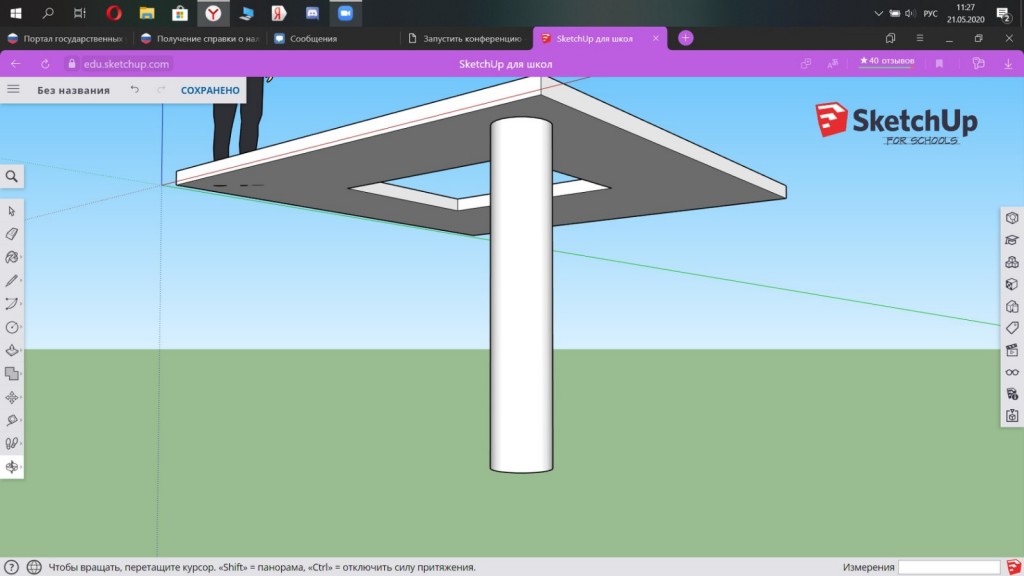Click the СОХРАНЕНО save status button
Image resolution: width=1024 pixels, height=576 pixels.
click(x=210, y=90)
